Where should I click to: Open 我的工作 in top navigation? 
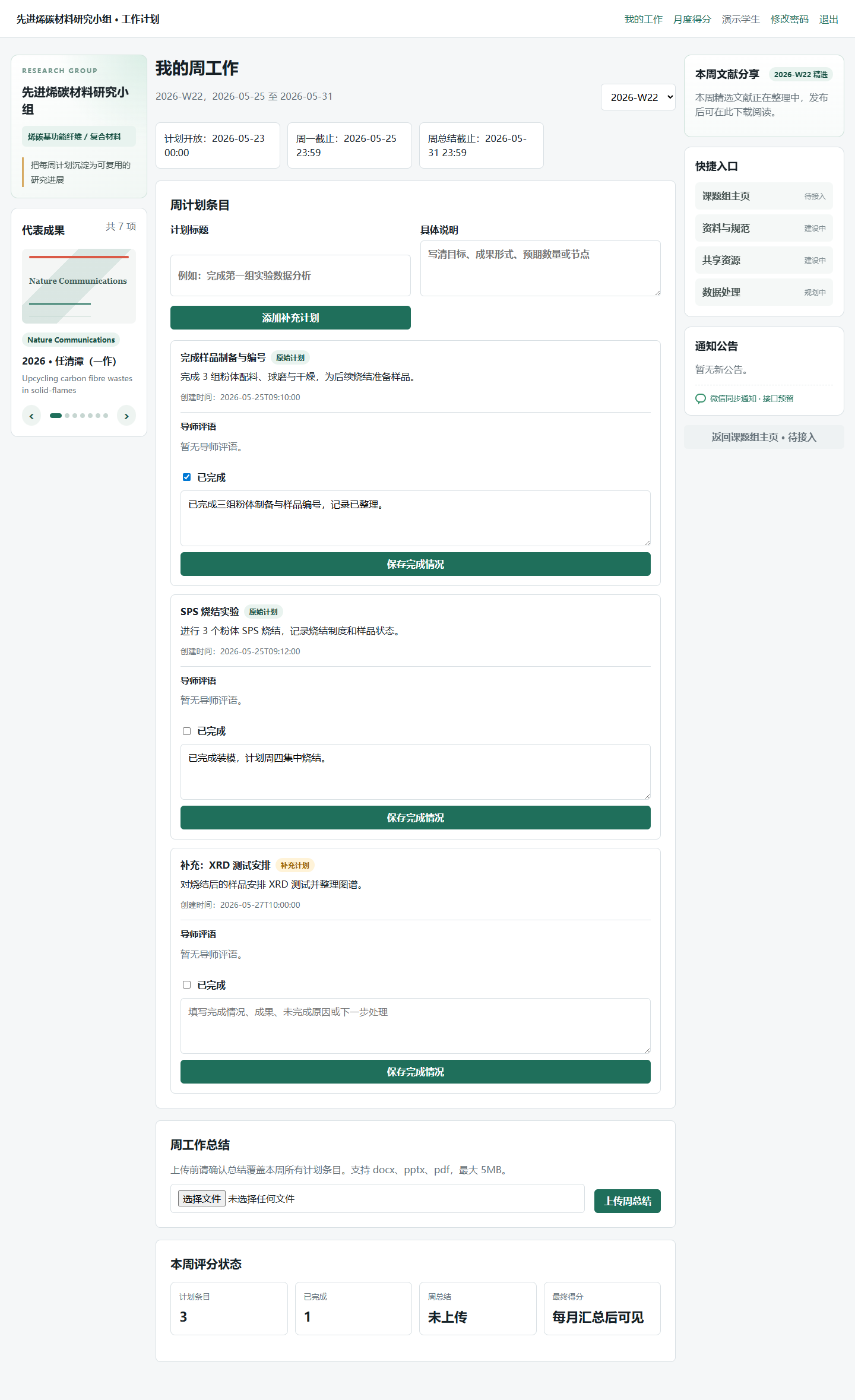point(643,19)
